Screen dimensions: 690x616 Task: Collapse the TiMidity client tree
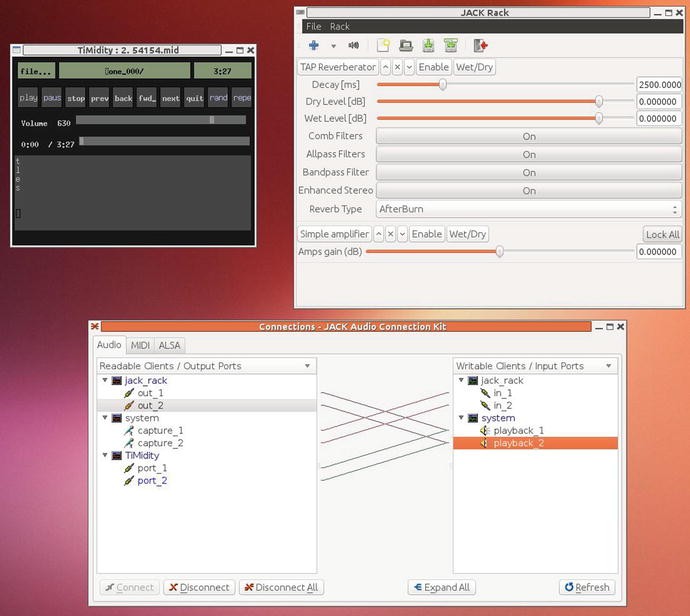click(x=105, y=455)
